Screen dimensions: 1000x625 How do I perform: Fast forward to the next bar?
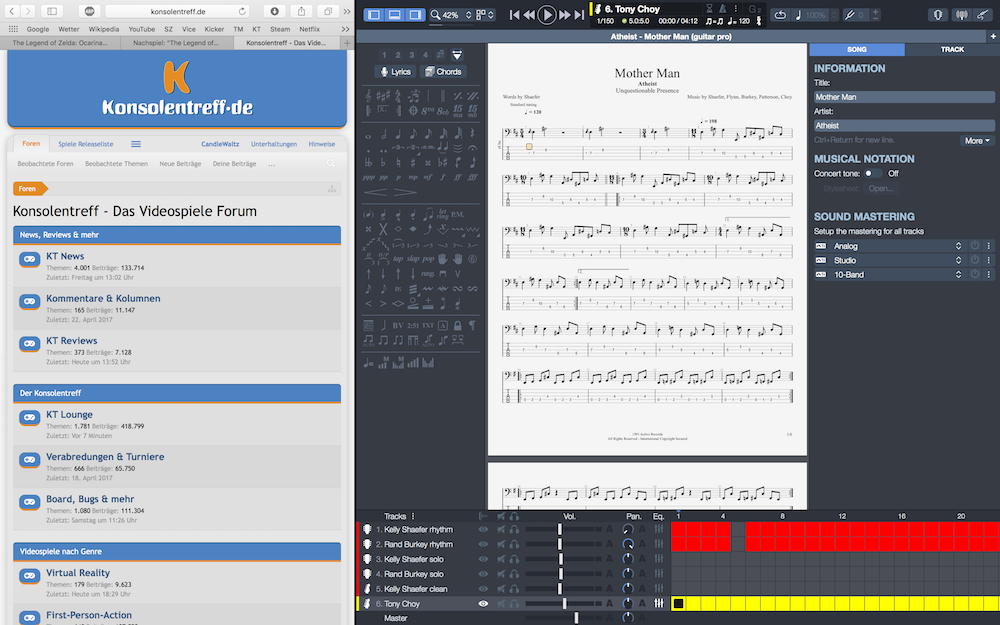point(565,15)
